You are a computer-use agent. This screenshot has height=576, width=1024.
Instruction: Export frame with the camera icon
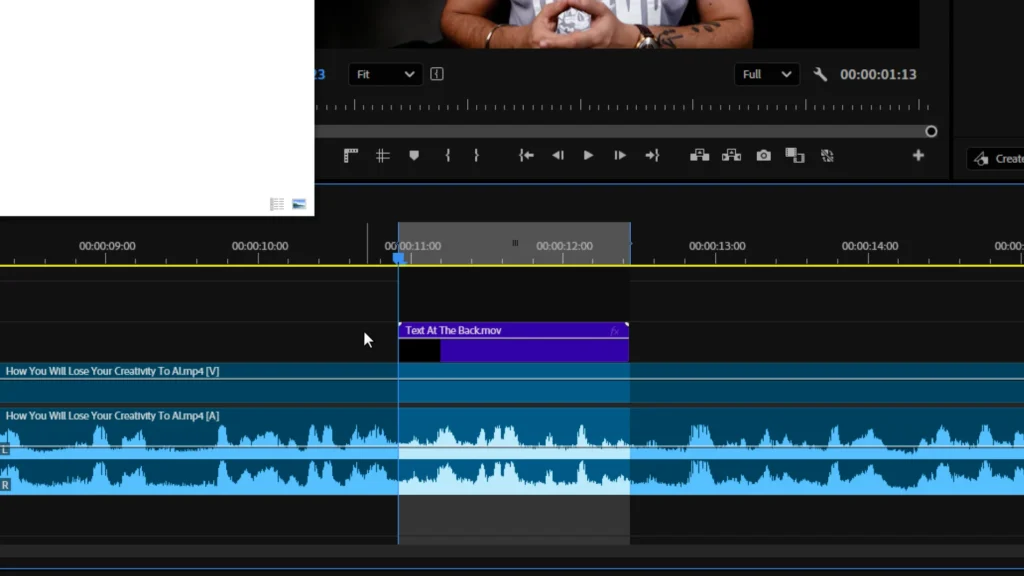click(763, 155)
